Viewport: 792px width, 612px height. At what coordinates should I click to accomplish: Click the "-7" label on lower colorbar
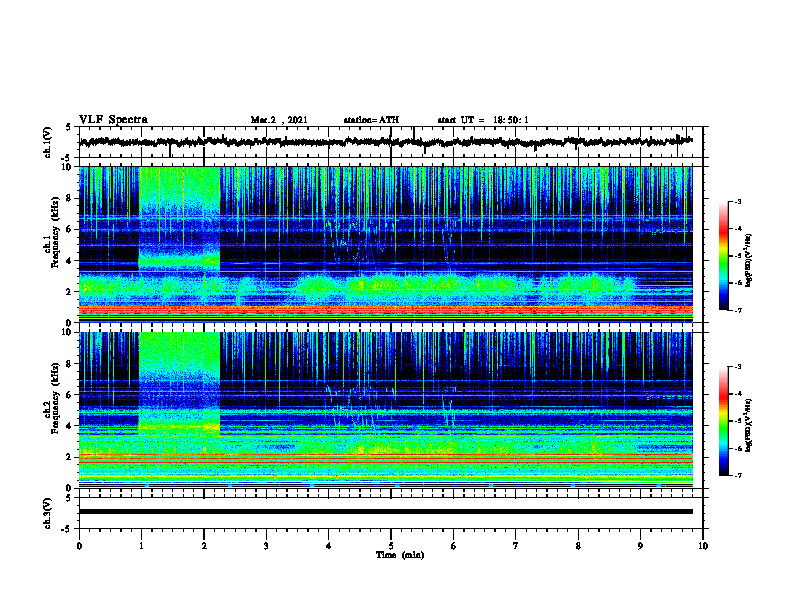[x=738, y=475]
